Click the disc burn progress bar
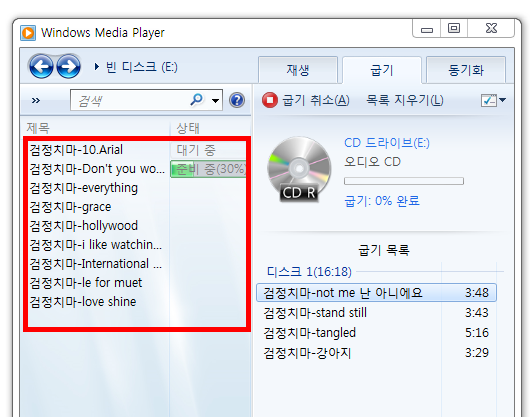Screen dimensions: 530x417 404,181
